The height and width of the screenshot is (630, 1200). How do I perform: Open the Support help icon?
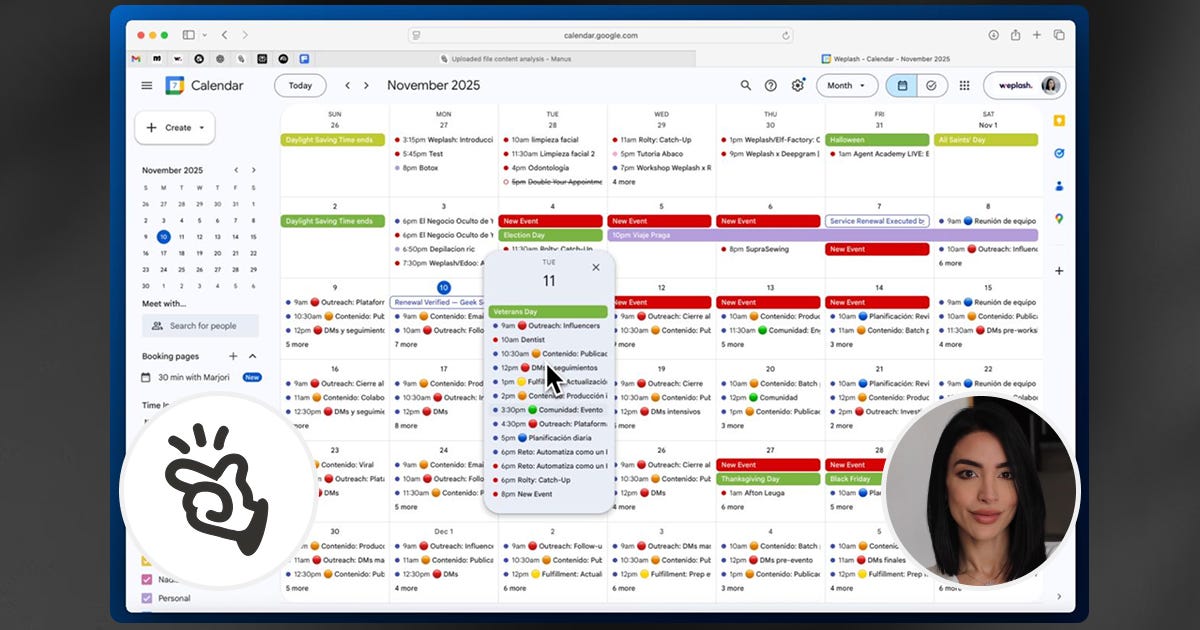[771, 86]
